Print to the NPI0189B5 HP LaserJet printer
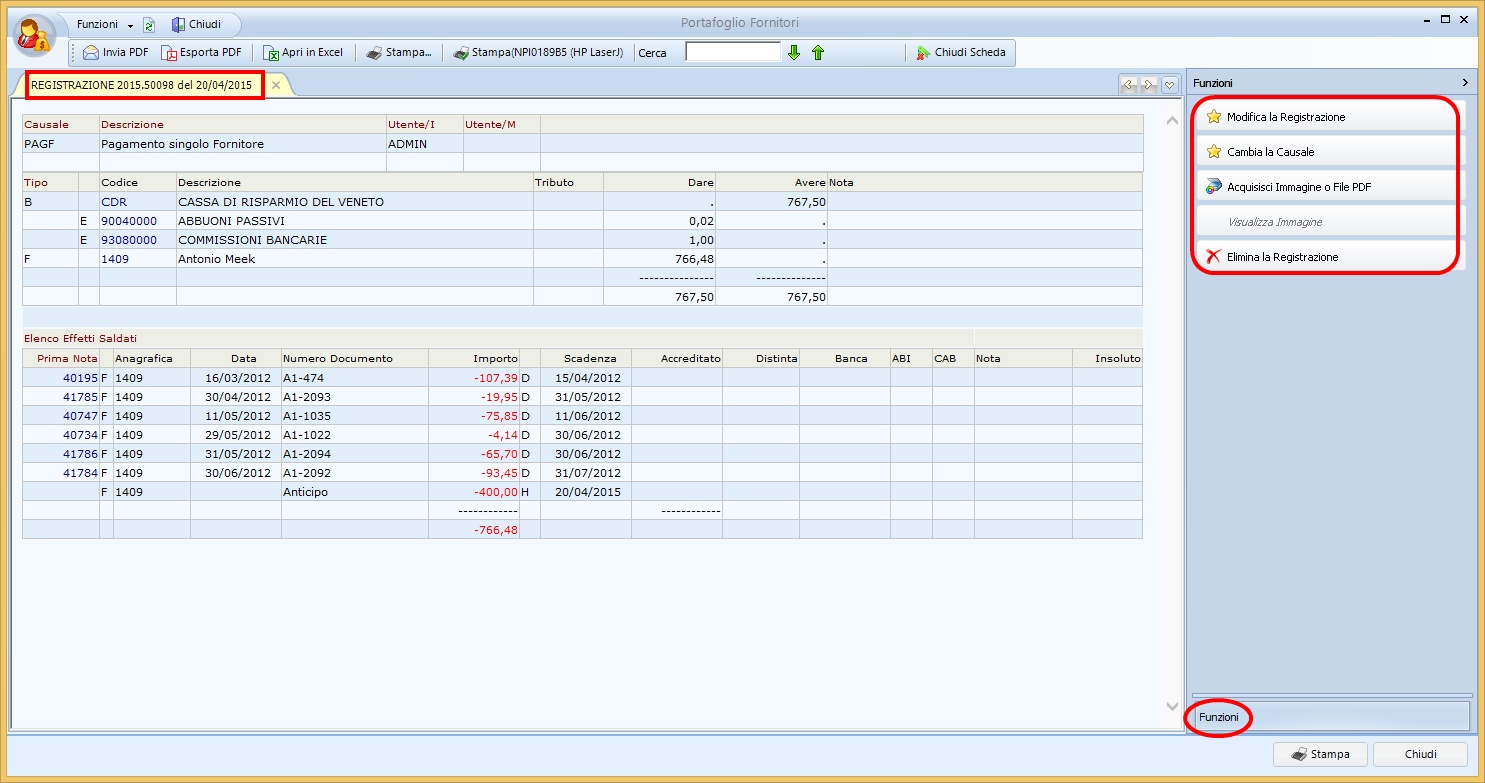 [x=538, y=53]
